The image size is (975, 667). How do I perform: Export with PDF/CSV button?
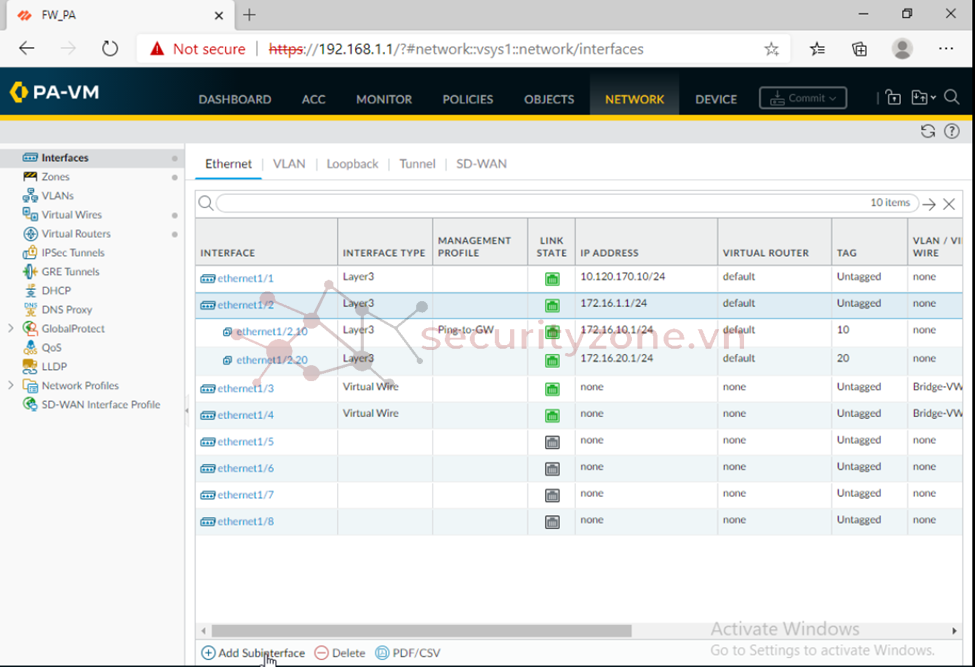click(x=408, y=653)
